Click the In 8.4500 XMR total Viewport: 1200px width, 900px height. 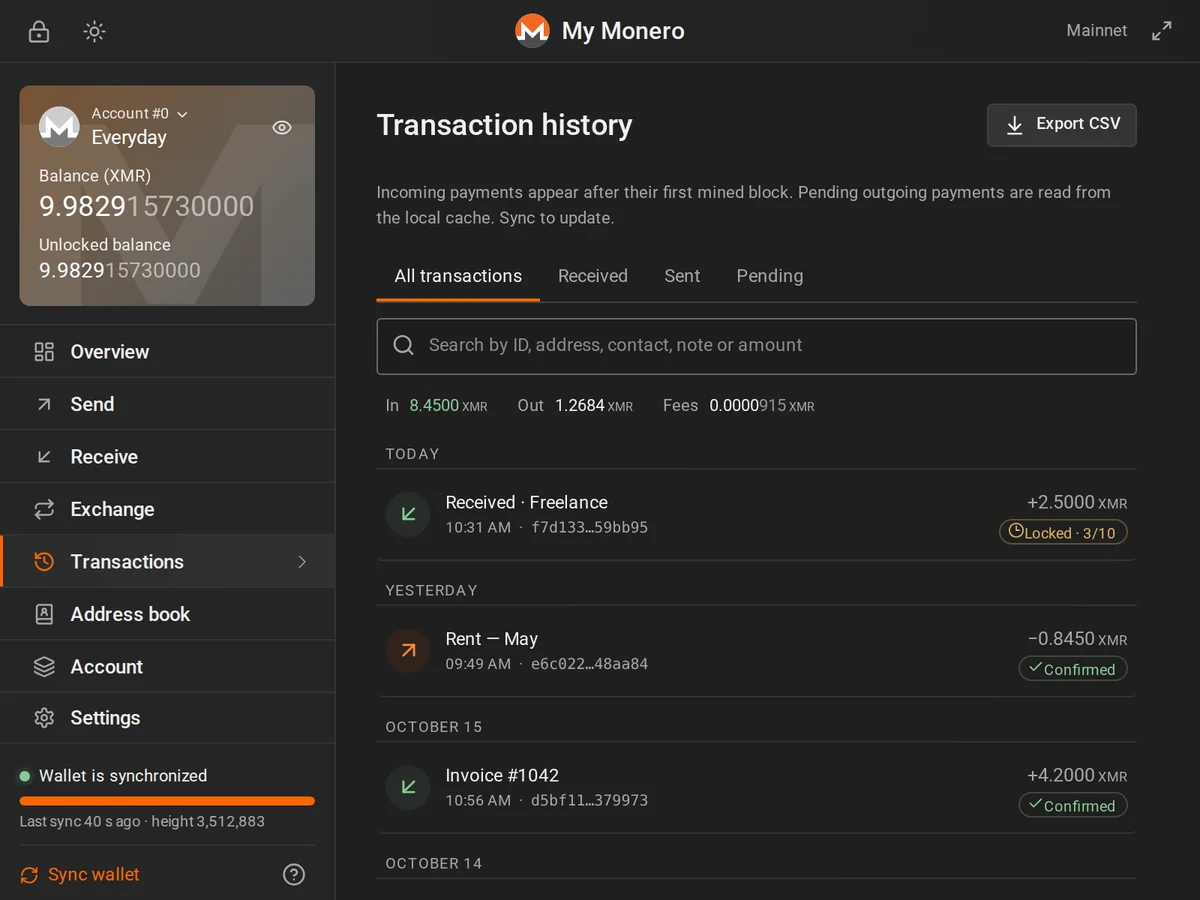(x=437, y=405)
